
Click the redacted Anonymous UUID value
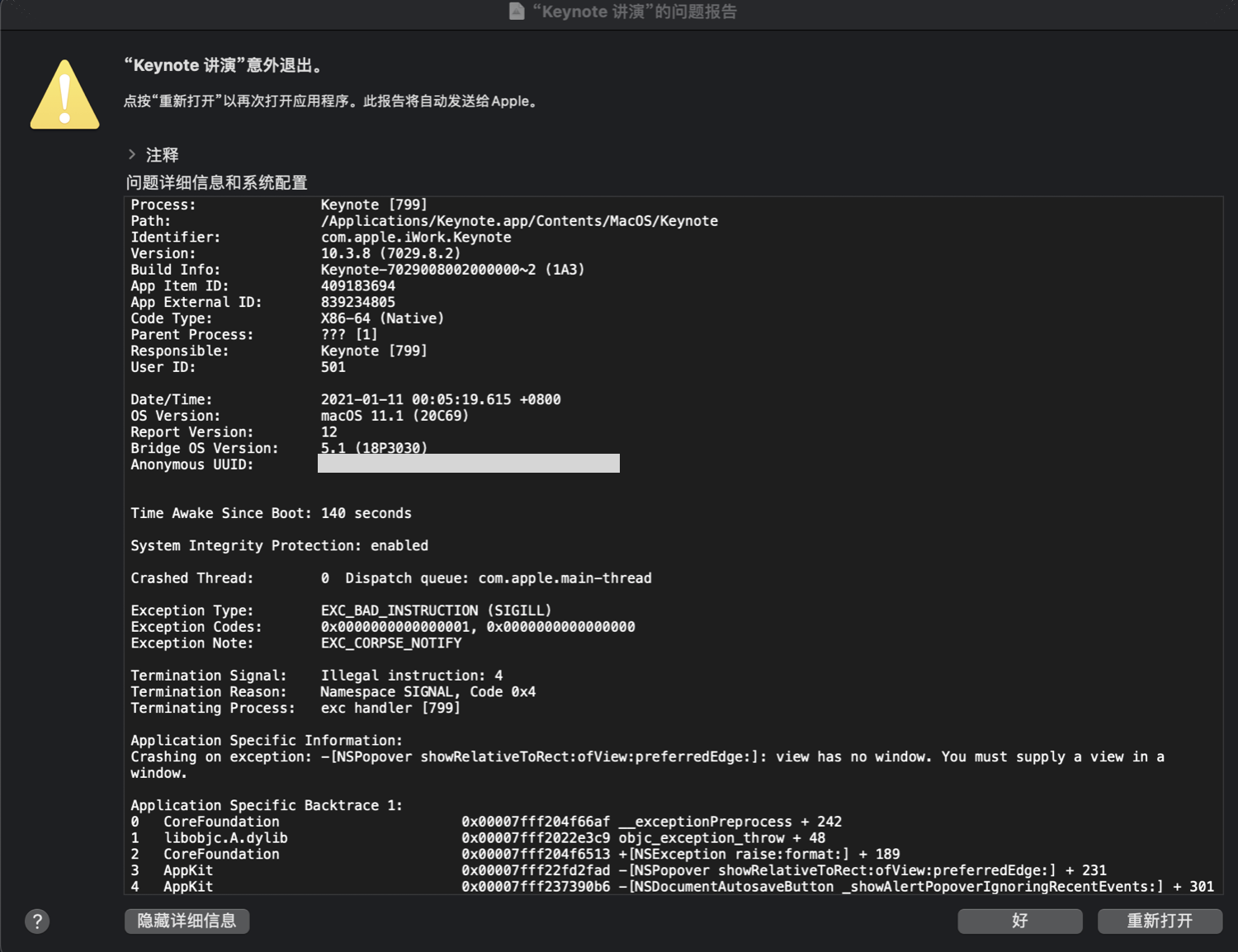pos(468,464)
